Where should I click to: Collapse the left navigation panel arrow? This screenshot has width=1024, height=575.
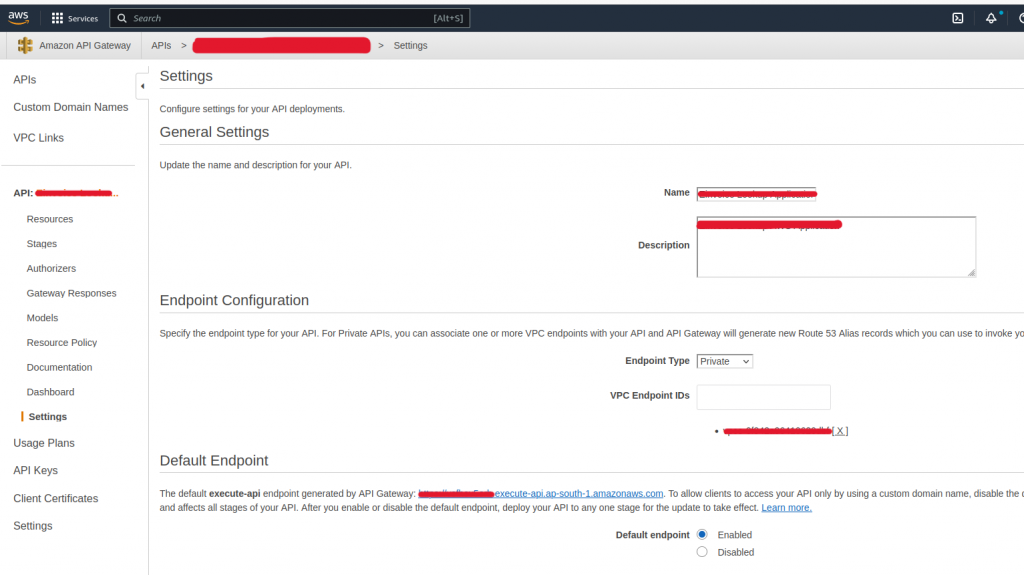point(142,86)
